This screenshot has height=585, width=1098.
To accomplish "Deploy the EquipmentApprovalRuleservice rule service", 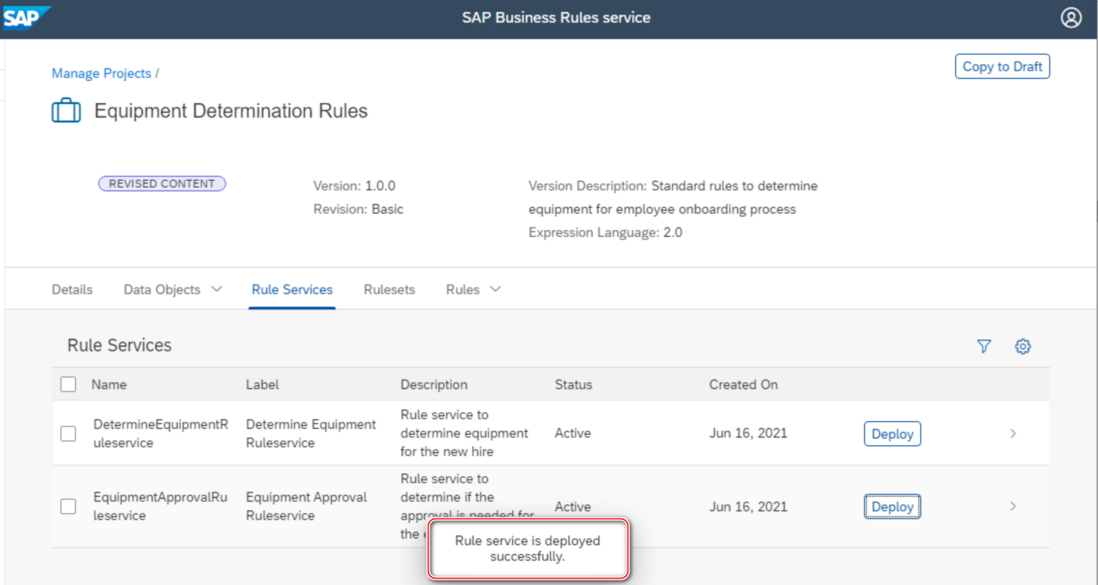I will pyautogui.click(x=892, y=507).
